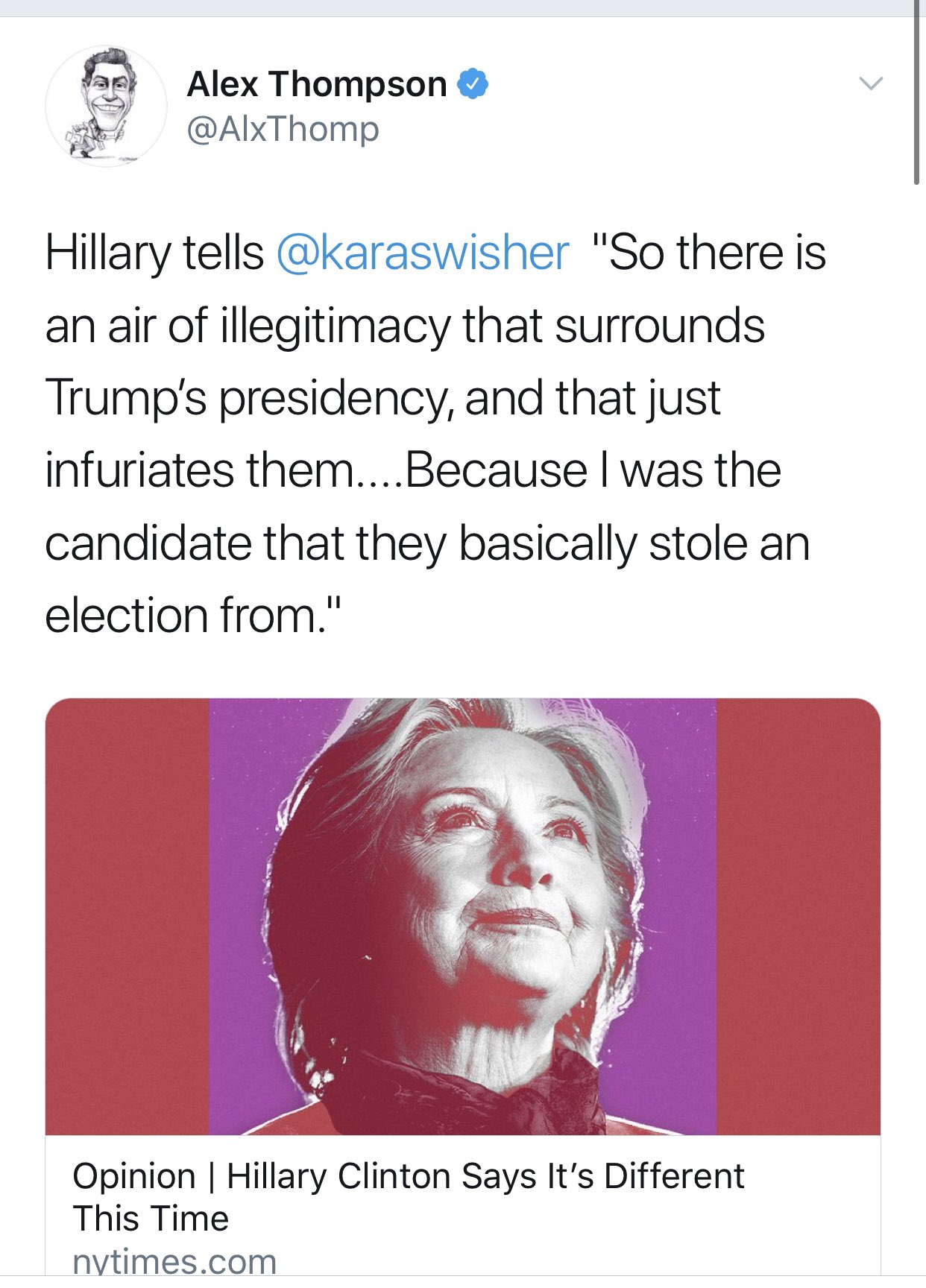926x1288 pixels.
Task: Click the word "candidate" in the tweet
Action: coord(148,543)
